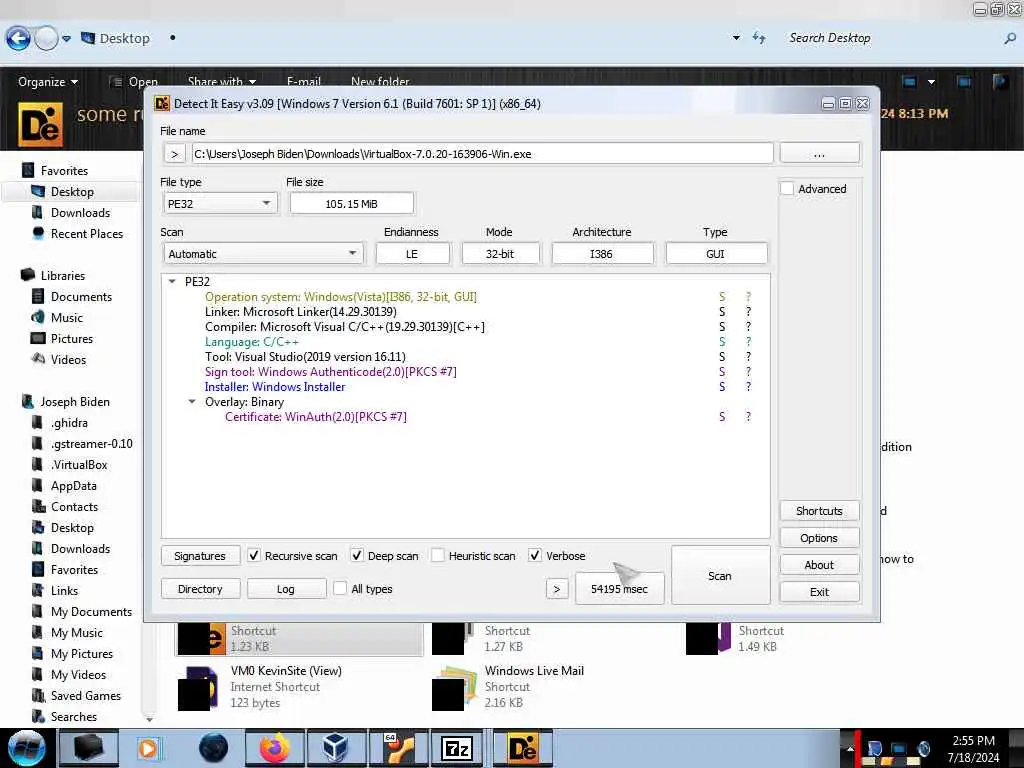
Task: Click the Libraries icon in sidebar
Action: (27, 275)
